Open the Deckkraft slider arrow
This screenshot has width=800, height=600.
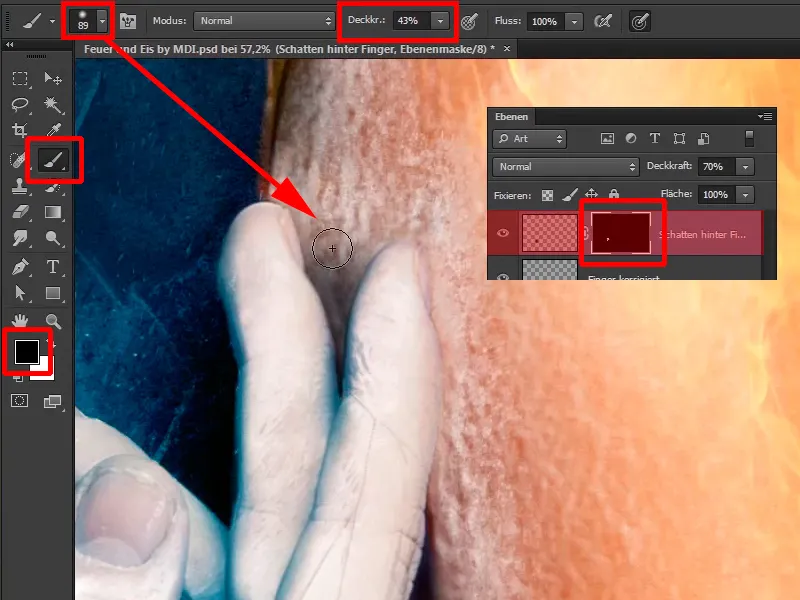(x=745, y=167)
